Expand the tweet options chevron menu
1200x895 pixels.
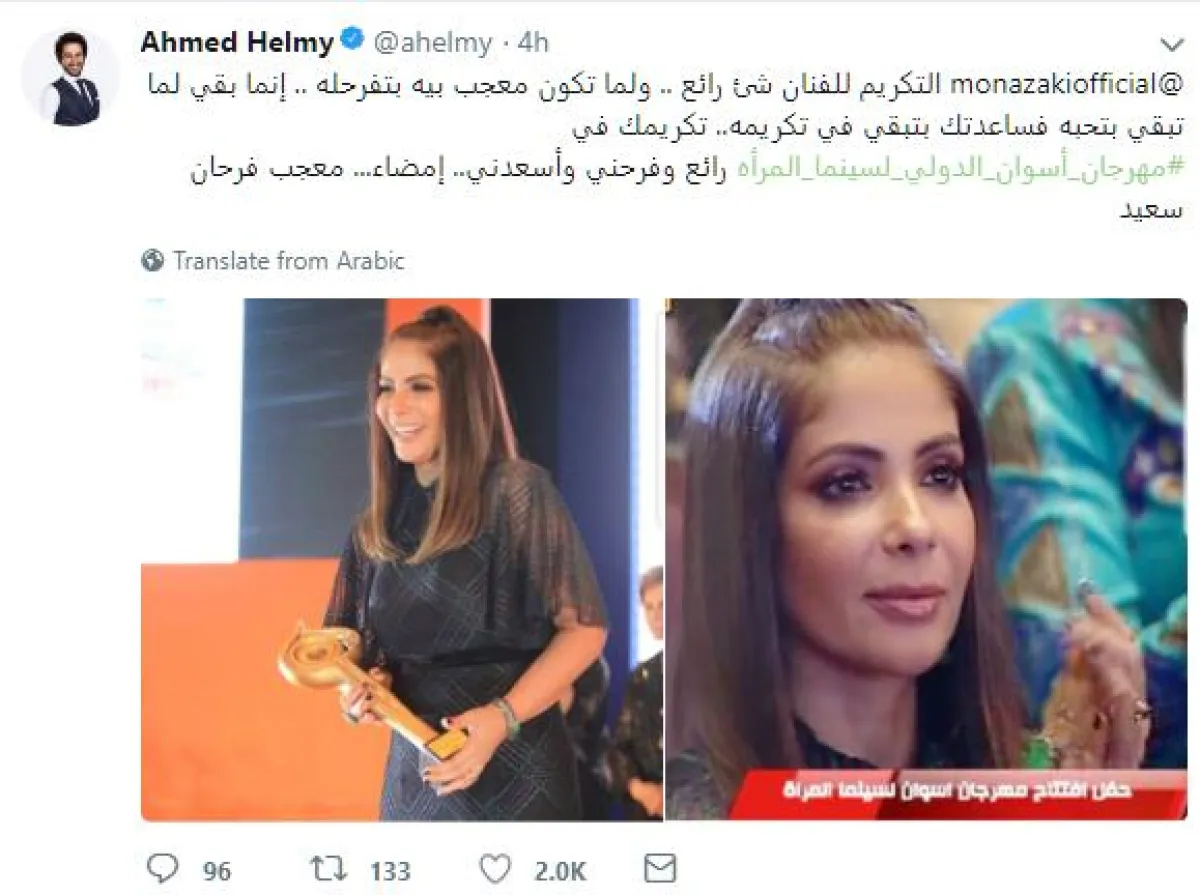[x=1172, y=45]
